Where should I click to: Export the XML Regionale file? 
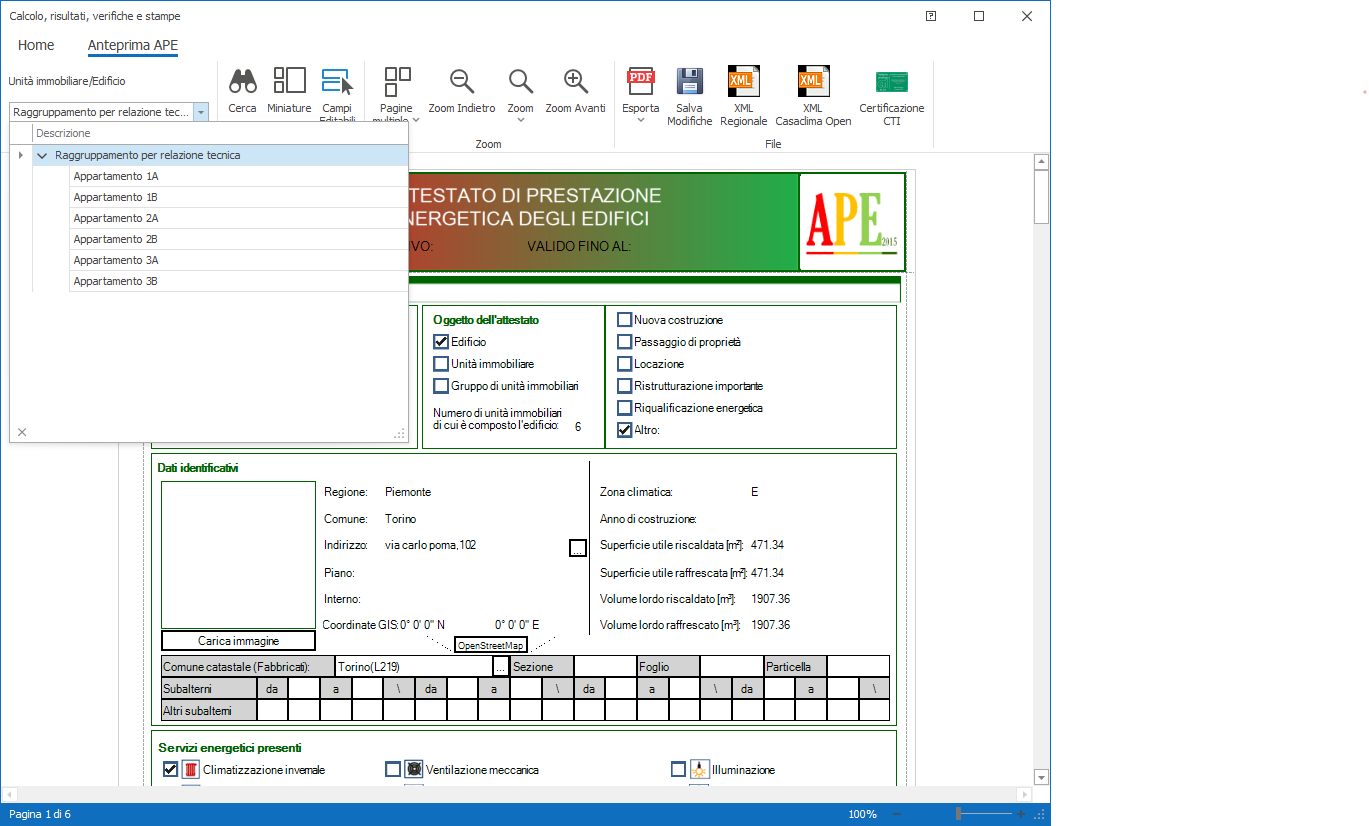click(743, 82)
